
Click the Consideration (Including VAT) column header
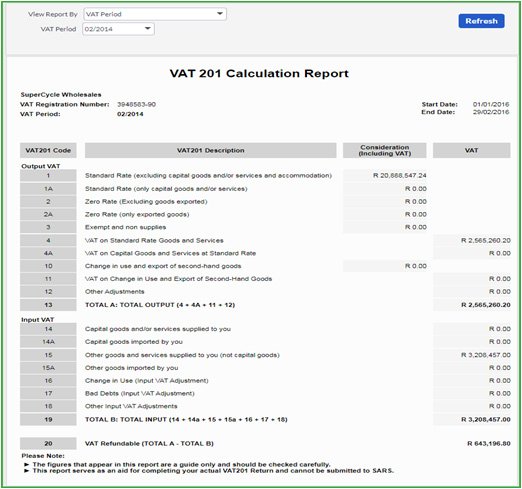384,150
